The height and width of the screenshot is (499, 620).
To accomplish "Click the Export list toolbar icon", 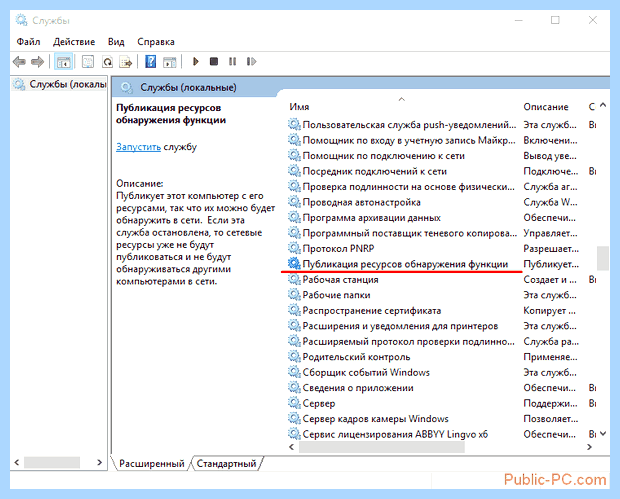I will [x=126, y=62].
